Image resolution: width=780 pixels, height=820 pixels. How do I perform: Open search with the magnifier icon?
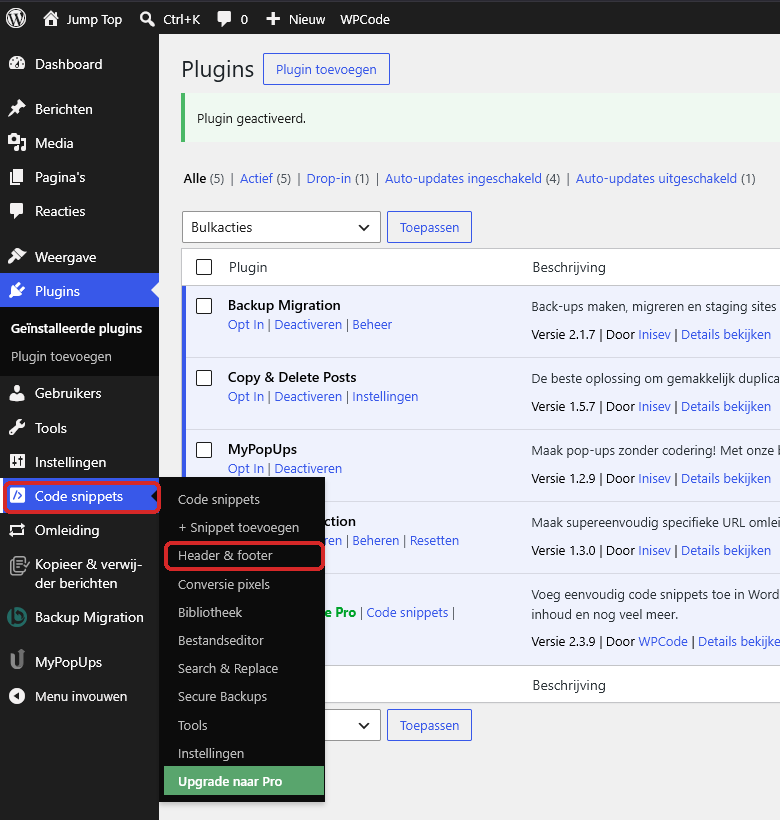(x=147, y=19)
